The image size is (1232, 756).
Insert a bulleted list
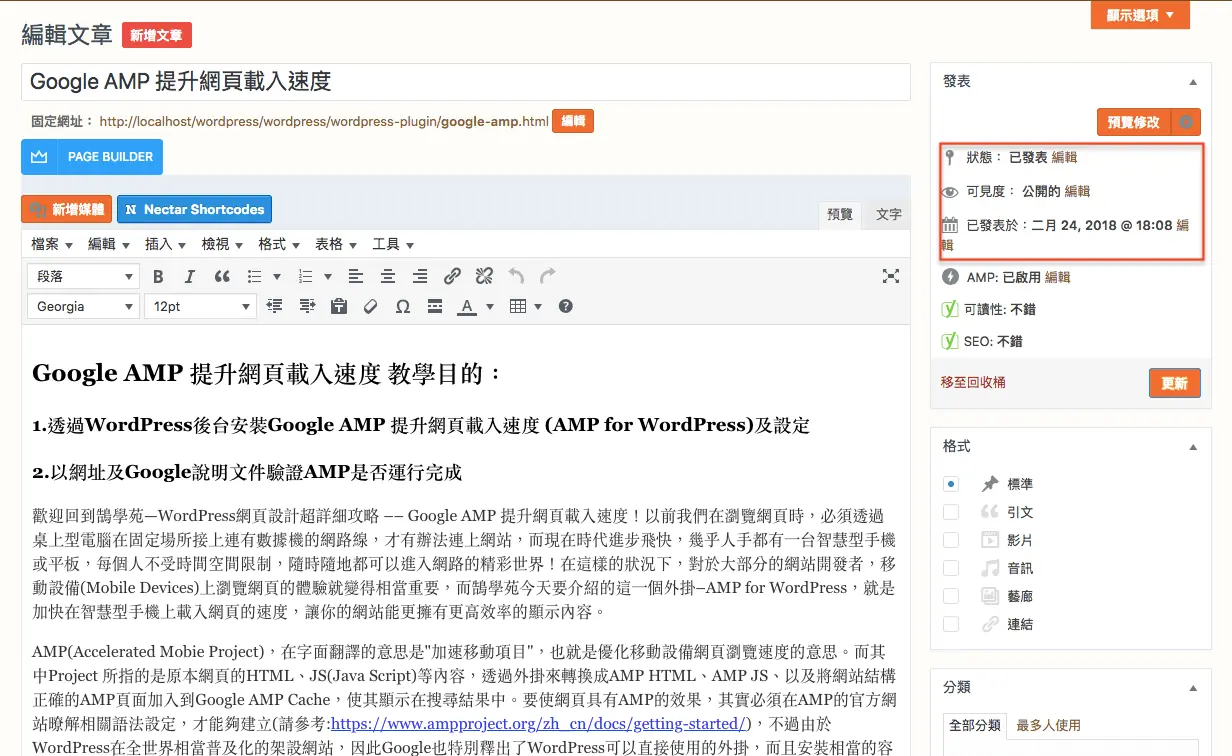point(255,277)
